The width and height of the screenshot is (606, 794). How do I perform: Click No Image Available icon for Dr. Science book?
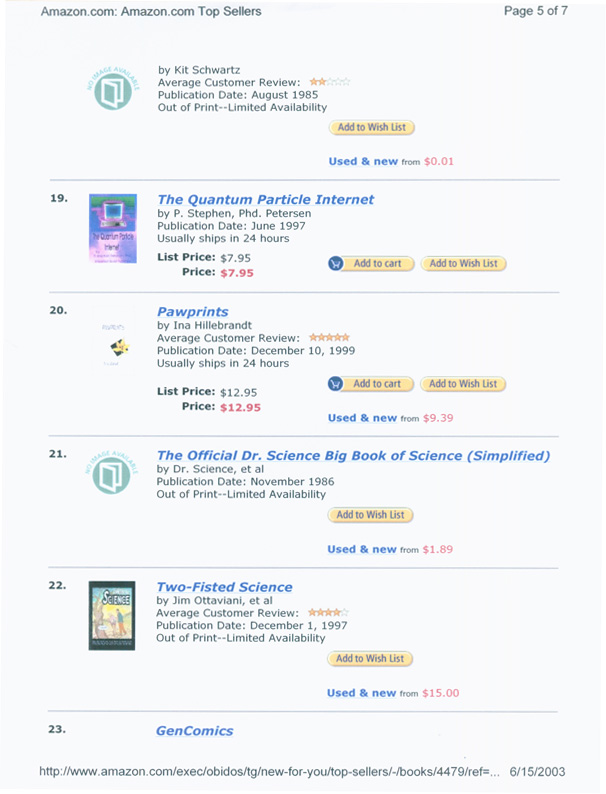pyautogui.click(x=111, y=472)
